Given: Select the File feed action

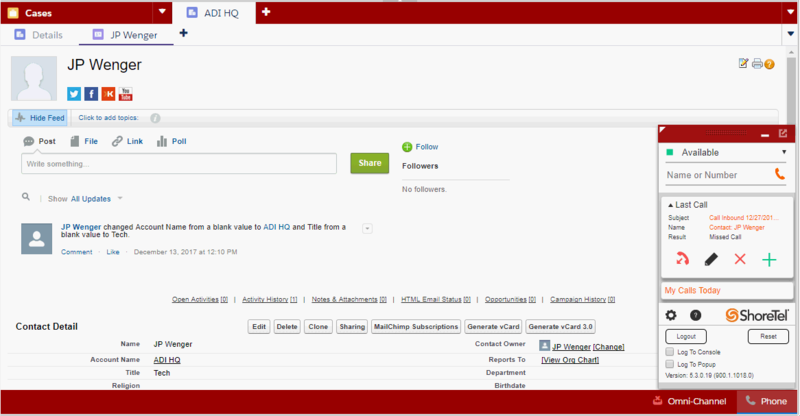Looking at the screenshot, I should (x=84, y=141).
